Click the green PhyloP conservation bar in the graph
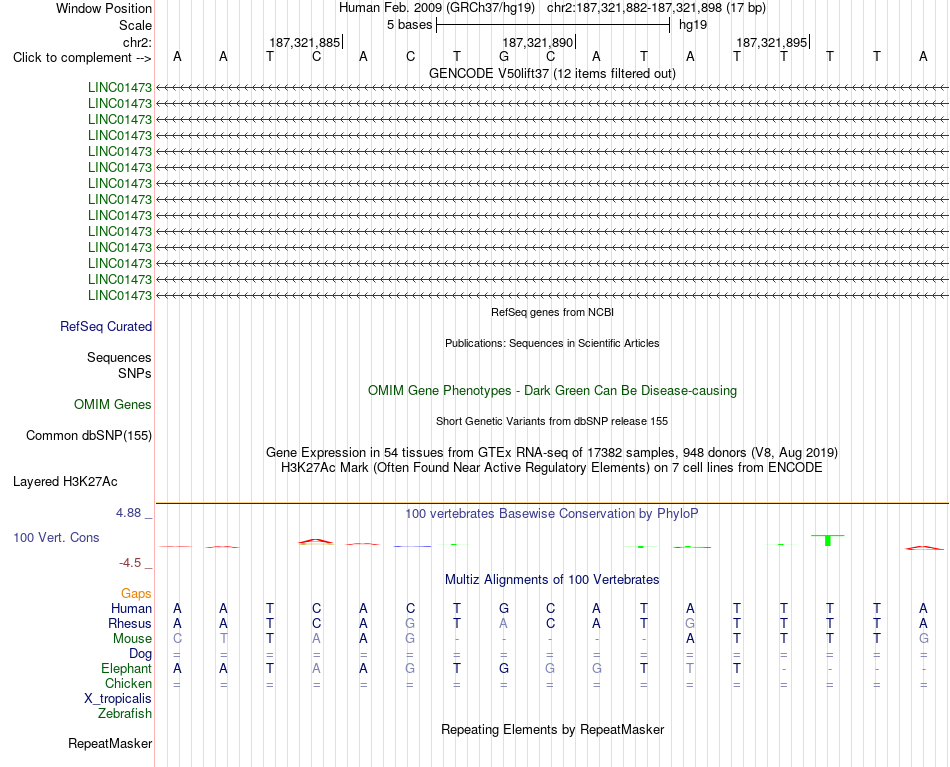Image resolution: width=950 pixels, height=767 pixels. pos(828,540)
